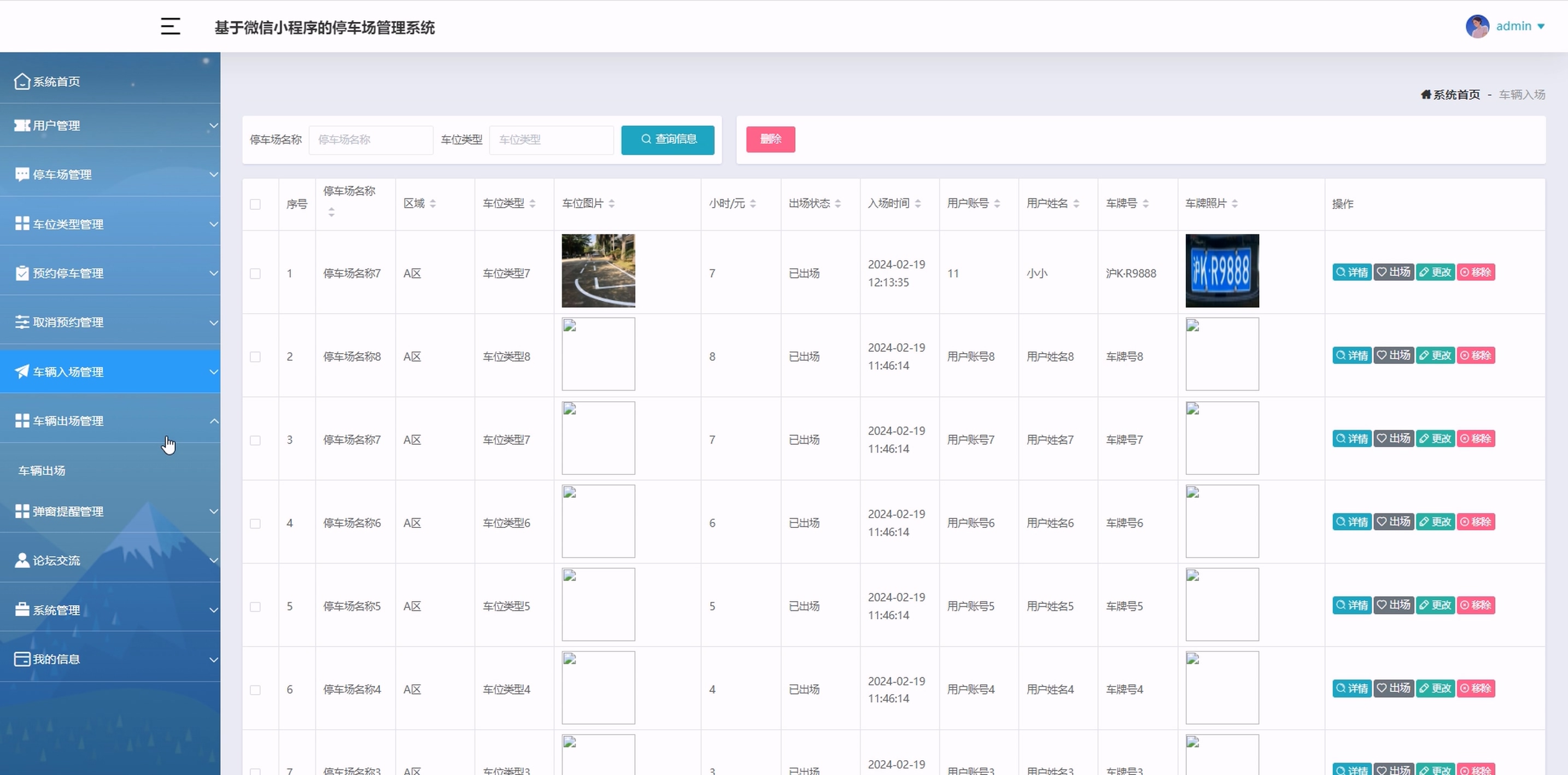Click the grid icon beside 车辆出场管理
This screenshot has width=1568, height=775.
(22, 420)
